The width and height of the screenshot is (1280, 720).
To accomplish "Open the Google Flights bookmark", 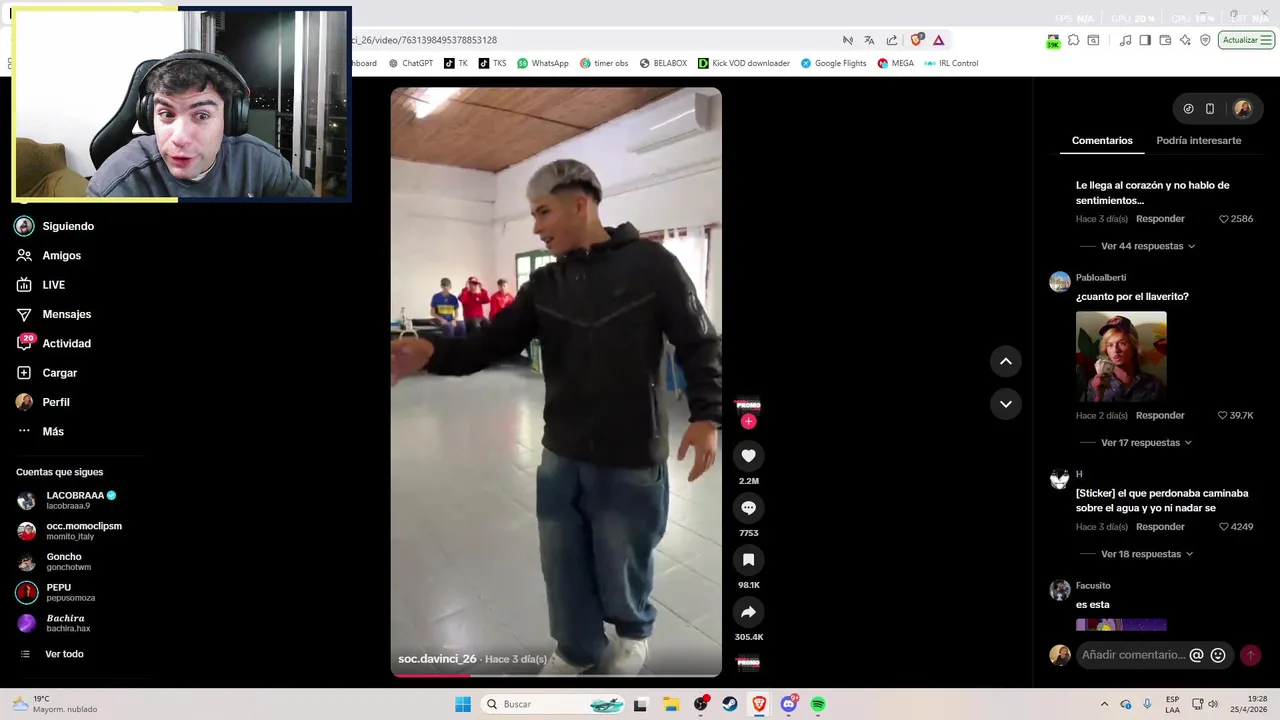I will pyautogui.click(x=833, y=63).
